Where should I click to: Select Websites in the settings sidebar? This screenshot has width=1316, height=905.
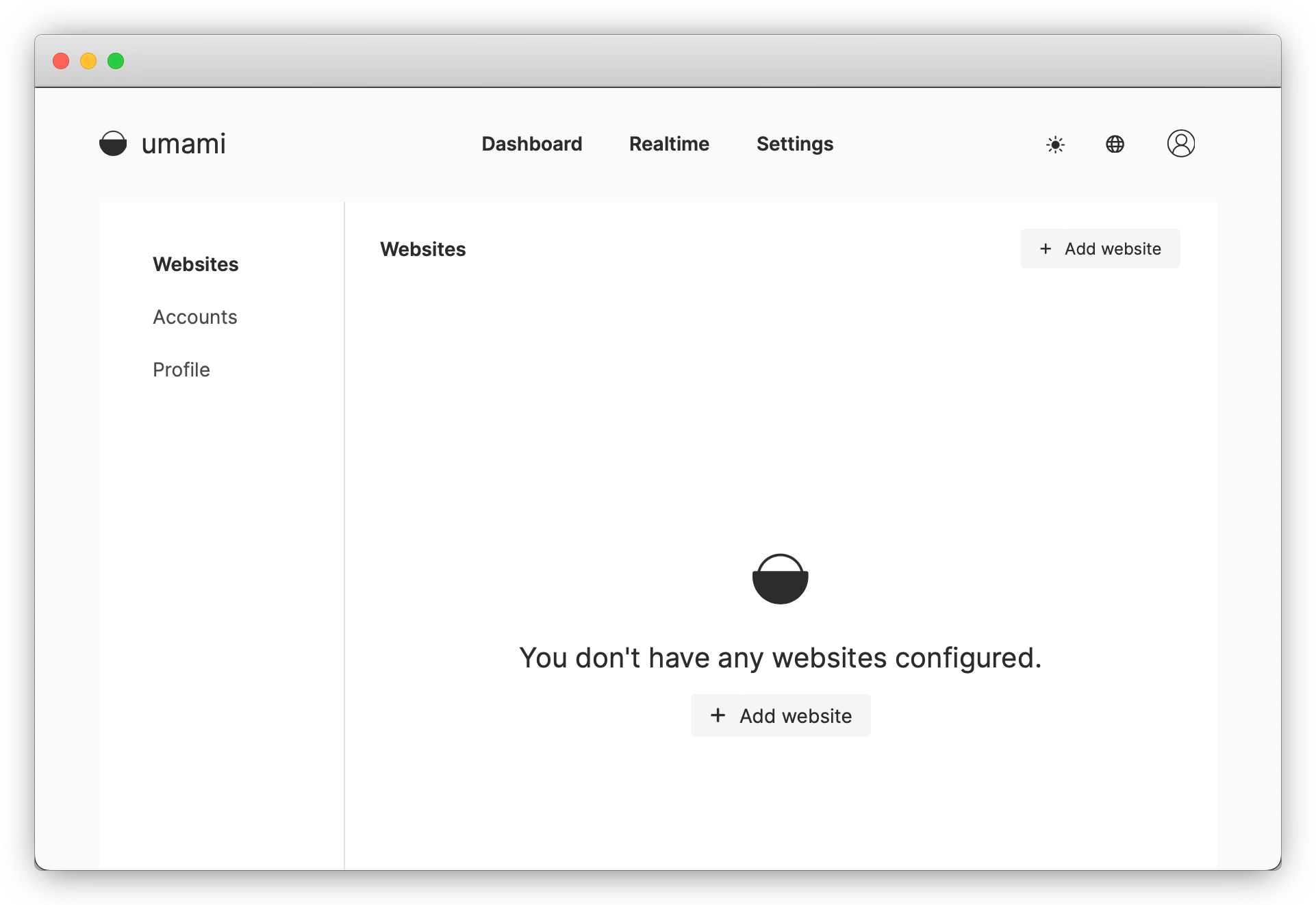pos(196,264)
